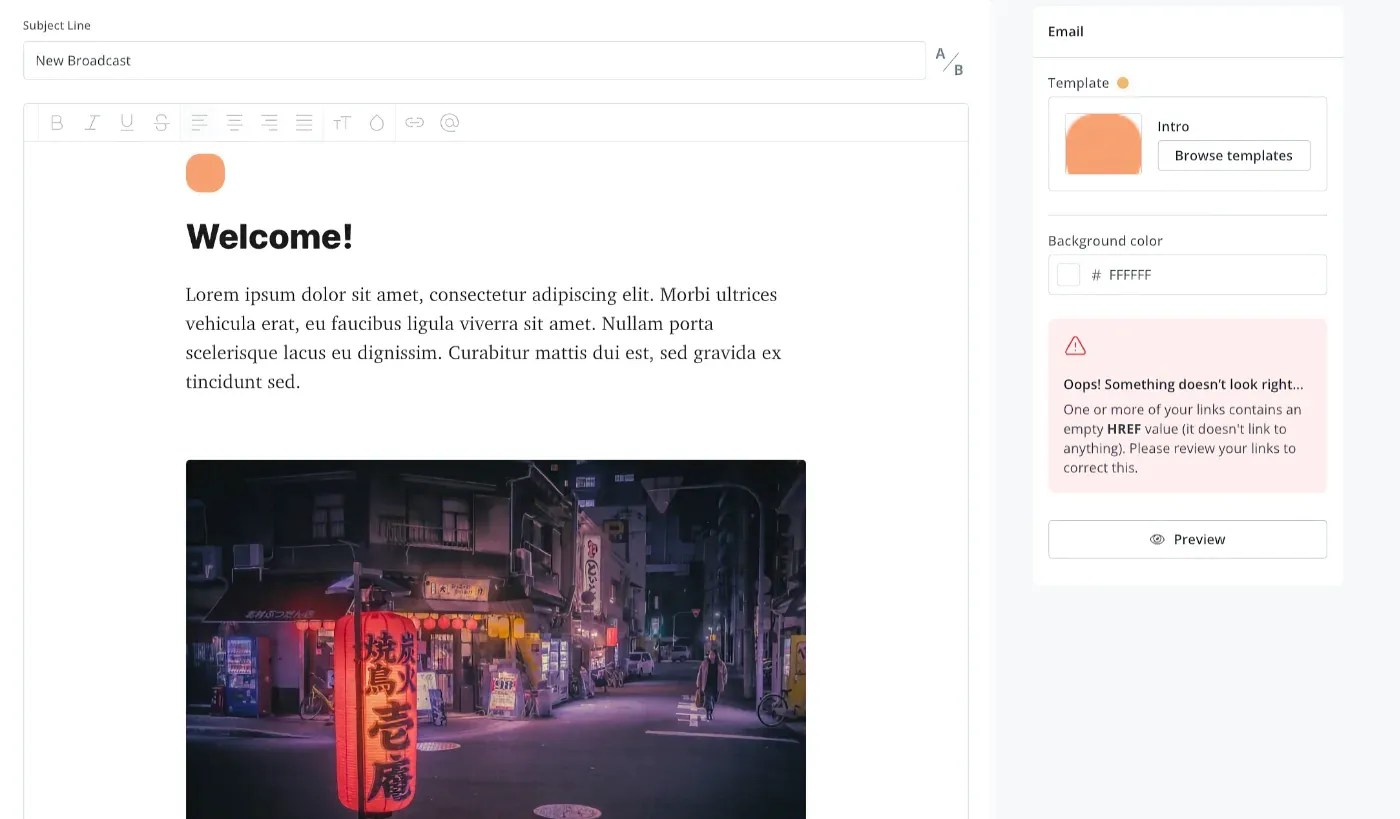This screenshot has height=819, width=1400.
Task: Right align the text
Action: pos(270,122)
